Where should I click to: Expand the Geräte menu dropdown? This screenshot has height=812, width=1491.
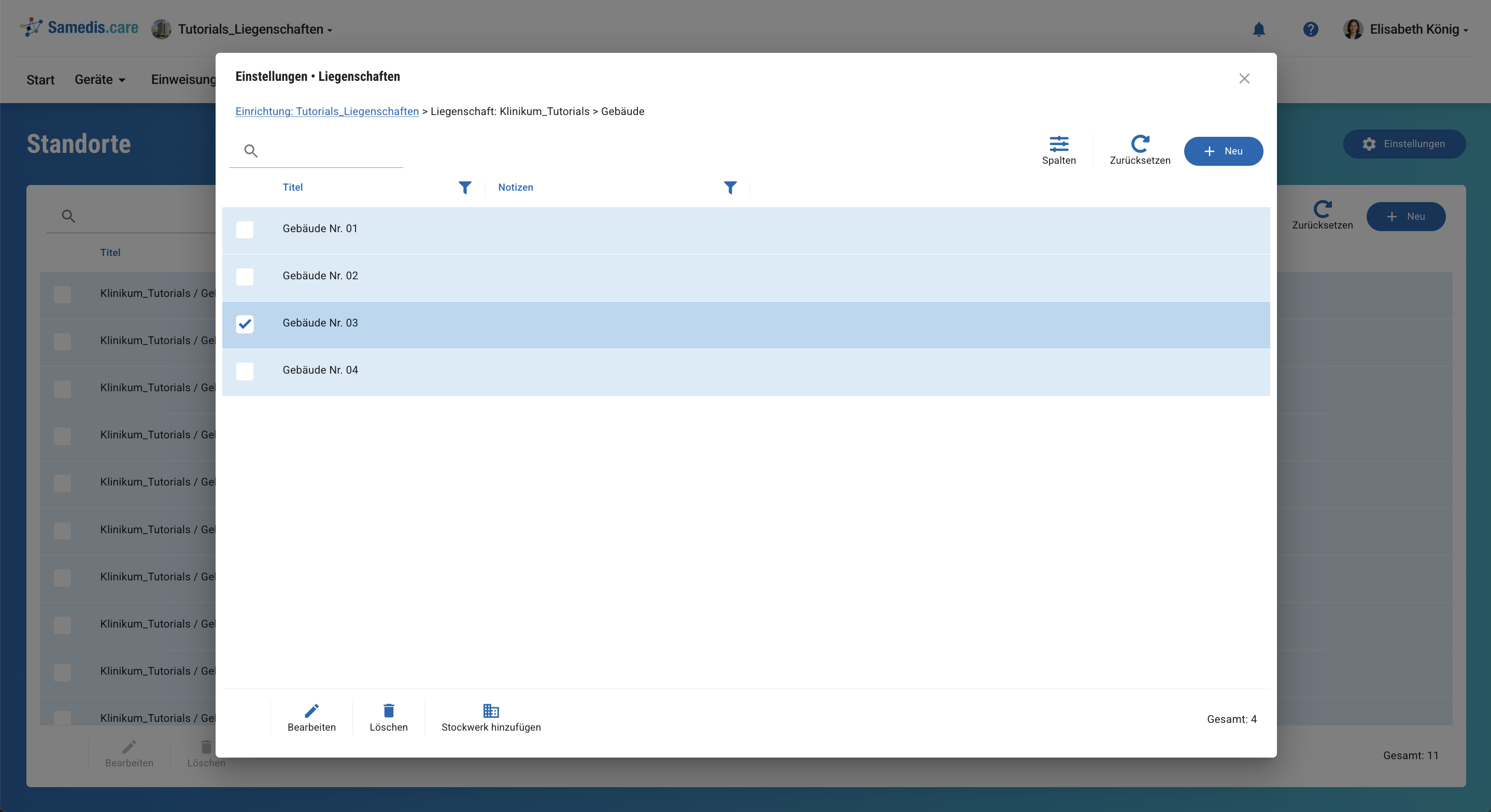point(100,80)
